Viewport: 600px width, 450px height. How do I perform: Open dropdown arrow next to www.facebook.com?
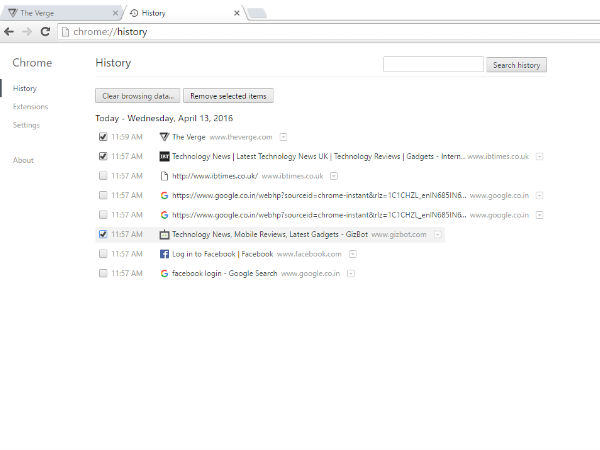(352, 254)
